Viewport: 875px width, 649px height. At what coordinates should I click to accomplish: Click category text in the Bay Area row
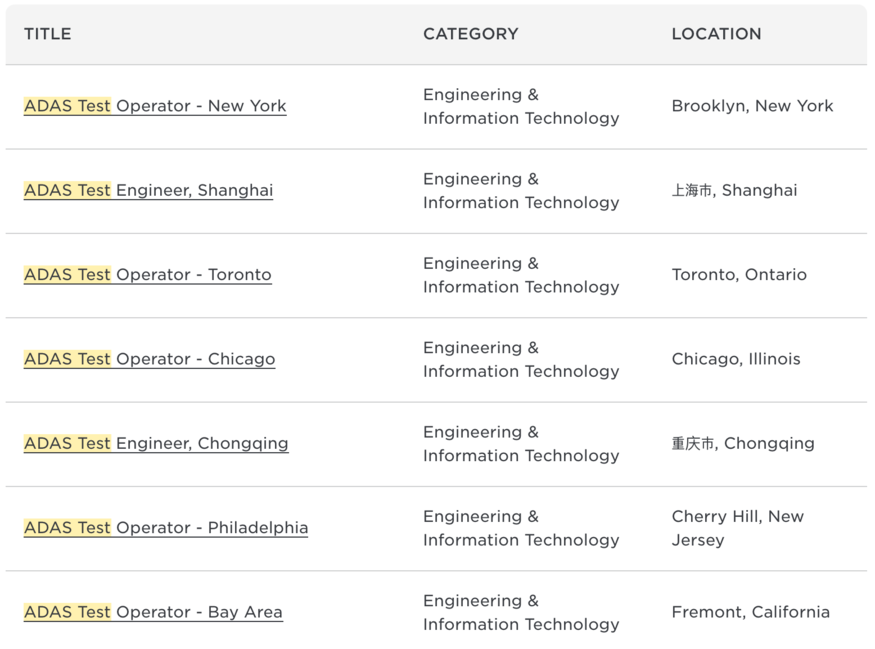pyautogui.click(x=521, y=612)
